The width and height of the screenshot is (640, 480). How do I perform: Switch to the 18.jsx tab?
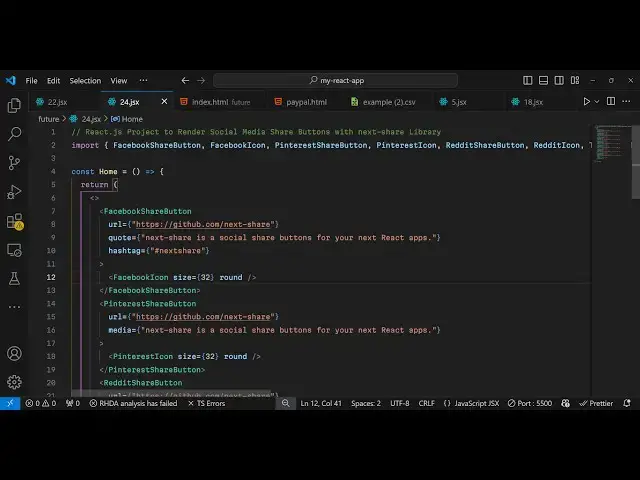coord(533,102)
